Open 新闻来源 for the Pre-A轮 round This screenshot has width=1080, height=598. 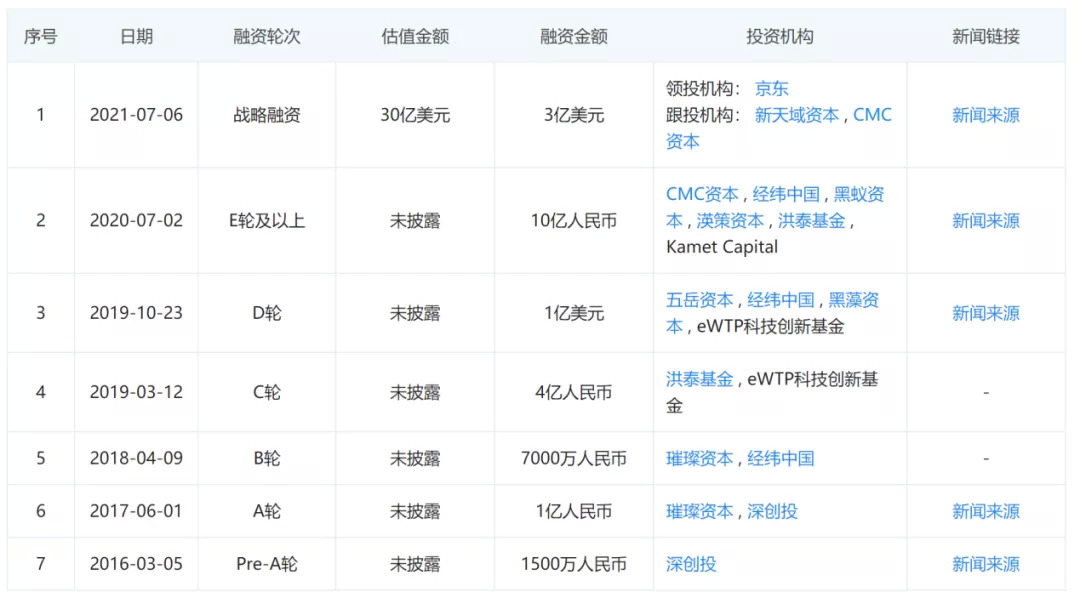[x=985, y=564]
